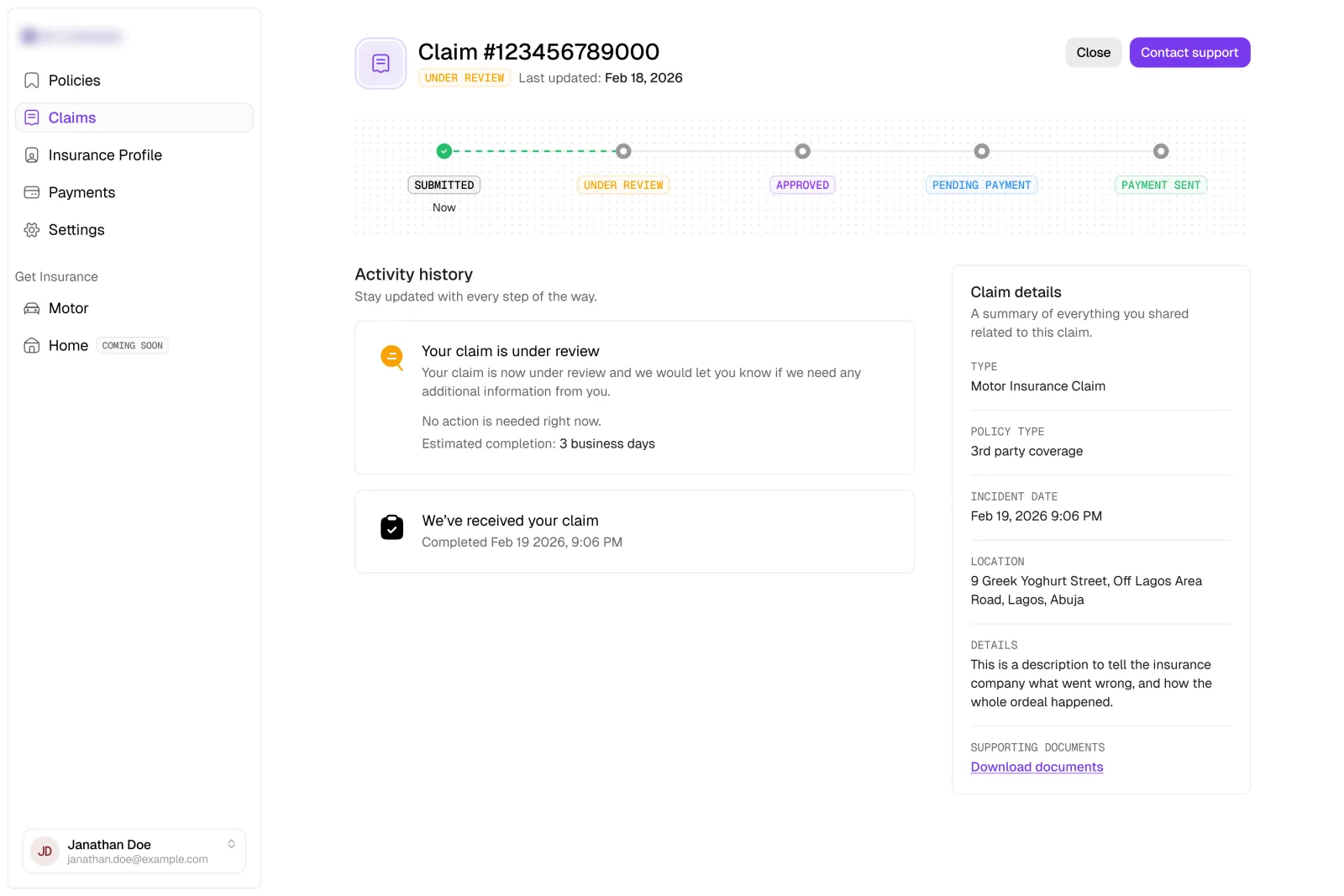Click the Home insurance house icon
This screenshot has height=896, width=1344.
pos(32,345)
